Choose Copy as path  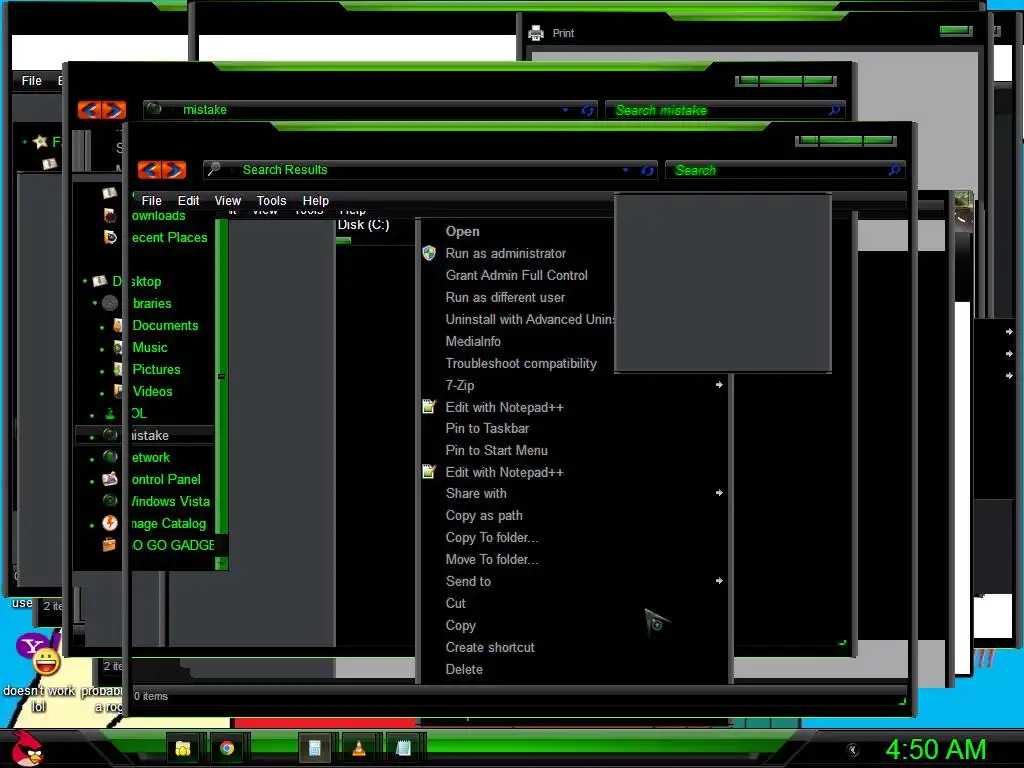(x=484, y=515)
